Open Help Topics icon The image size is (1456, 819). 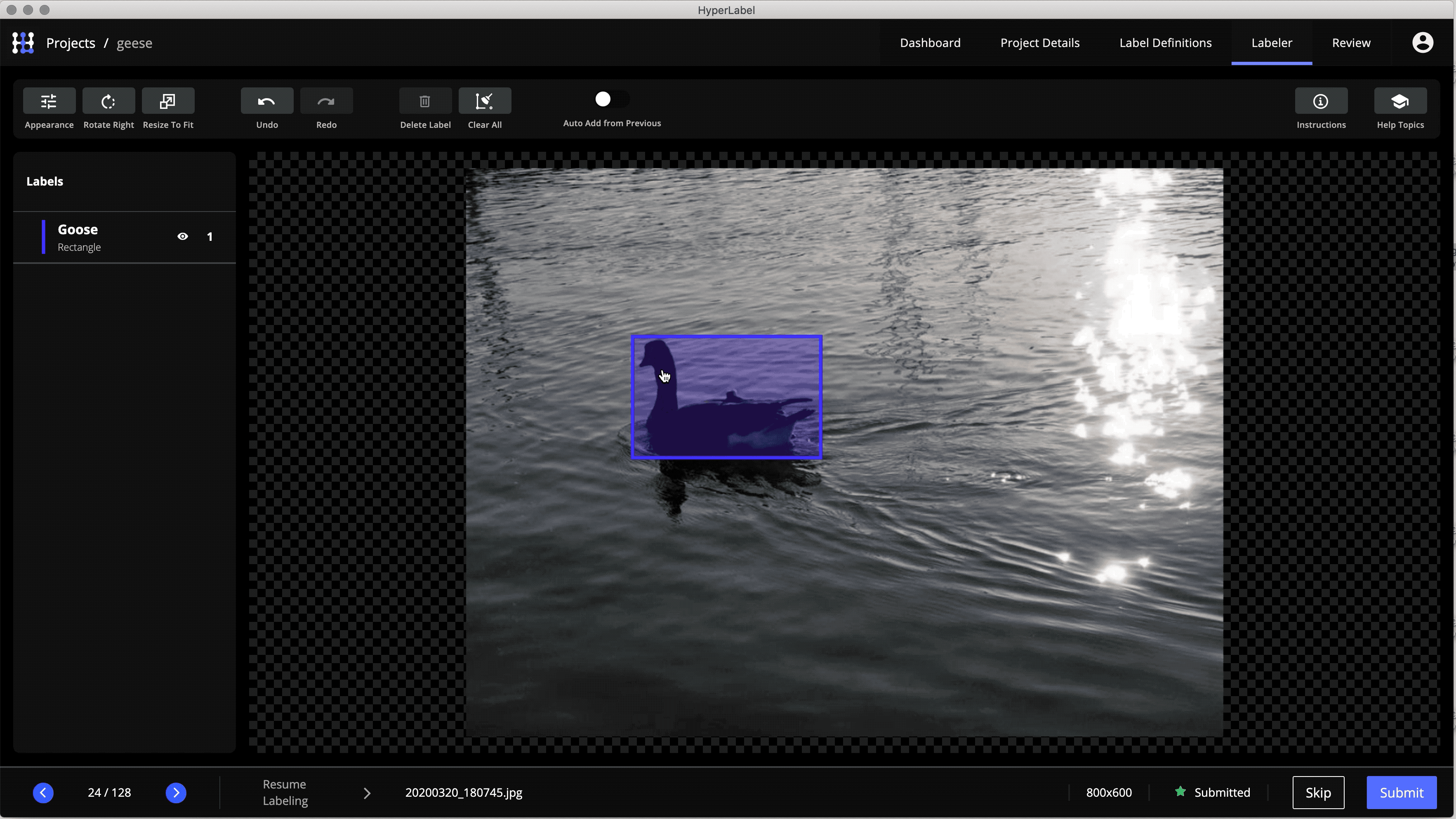1400,101
